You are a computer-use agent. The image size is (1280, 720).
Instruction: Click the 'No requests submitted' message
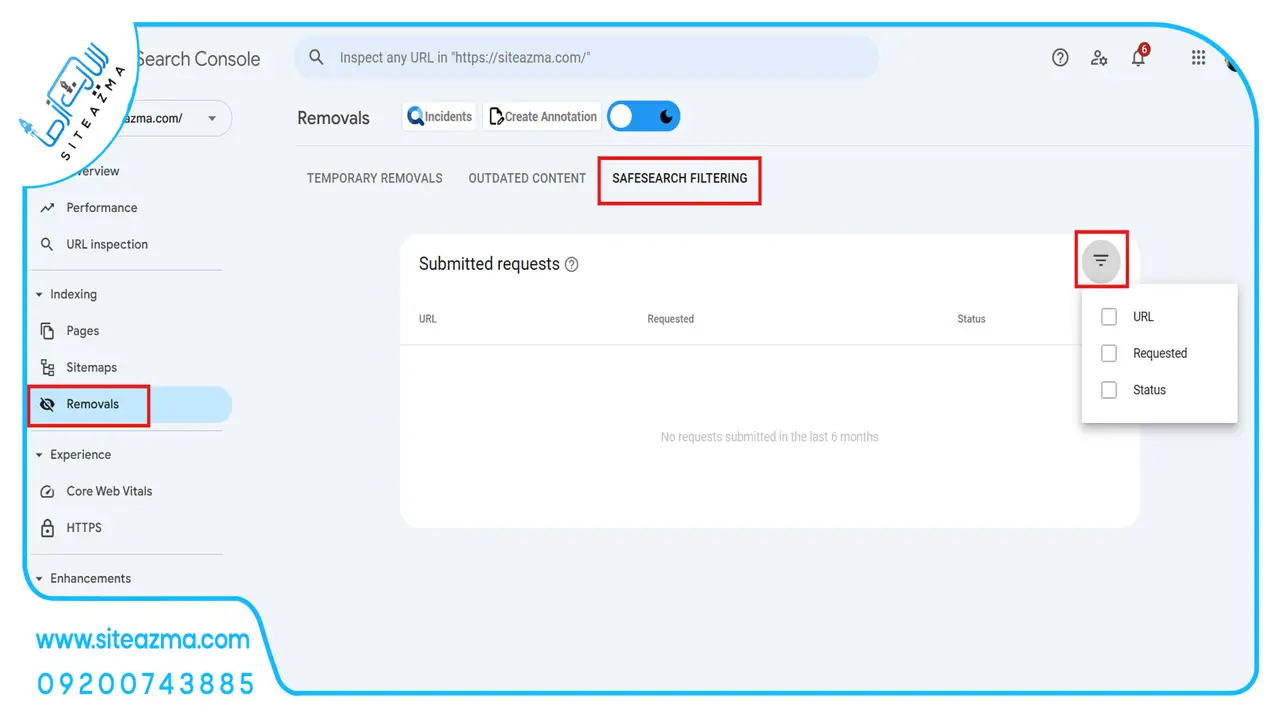pos(770,437)
